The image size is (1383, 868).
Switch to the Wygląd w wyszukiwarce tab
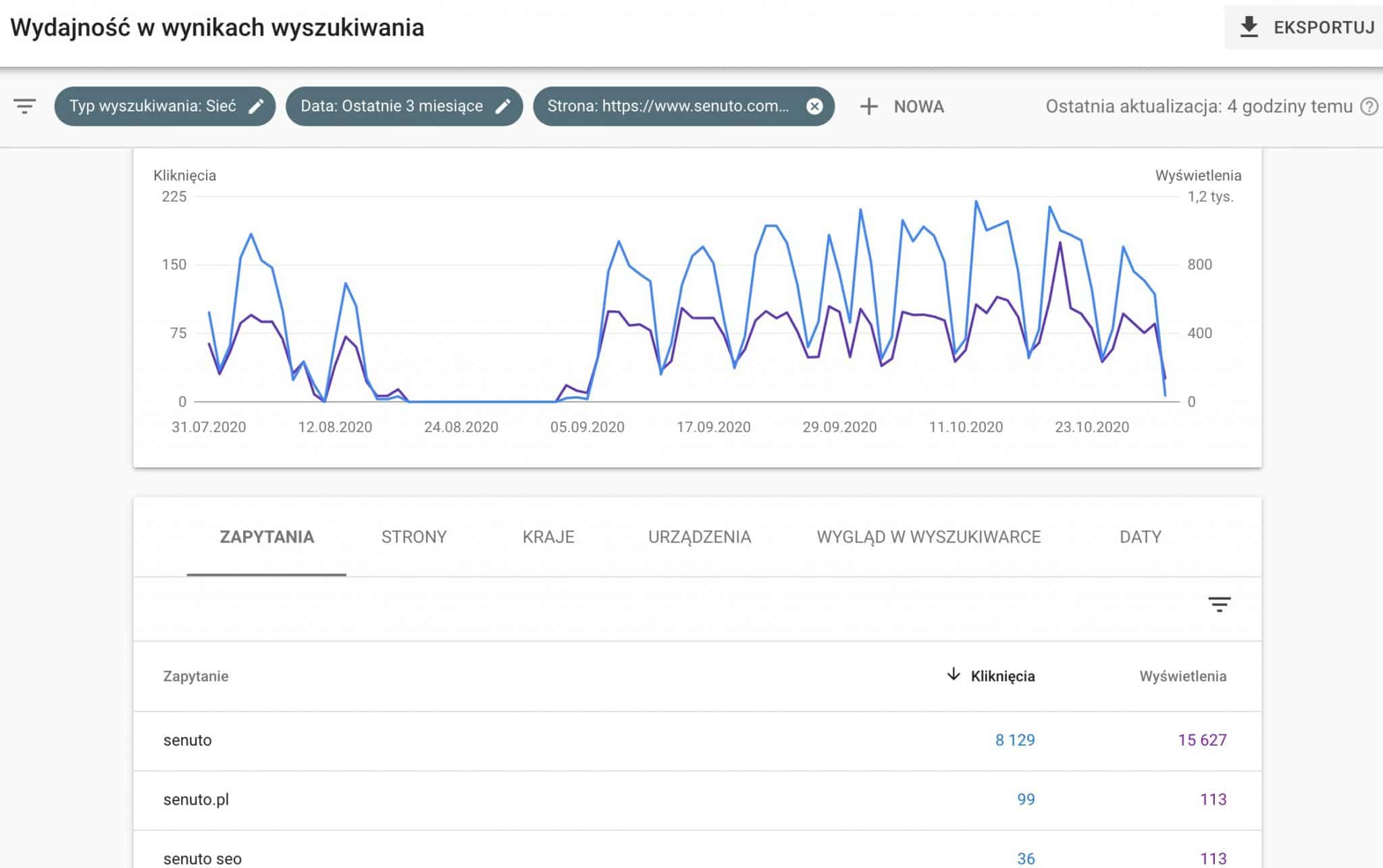(x=929, y=537)
